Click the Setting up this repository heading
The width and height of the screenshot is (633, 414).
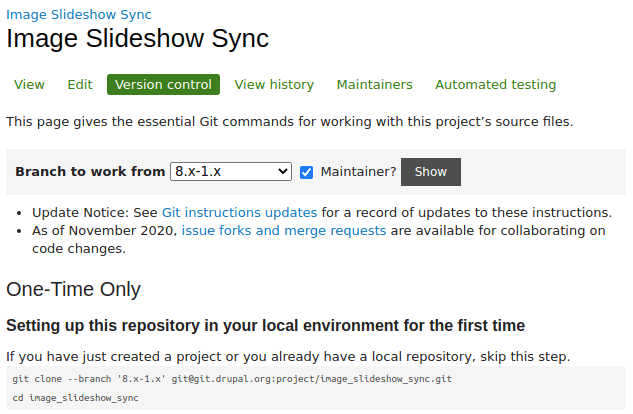(x=265, y=326)
